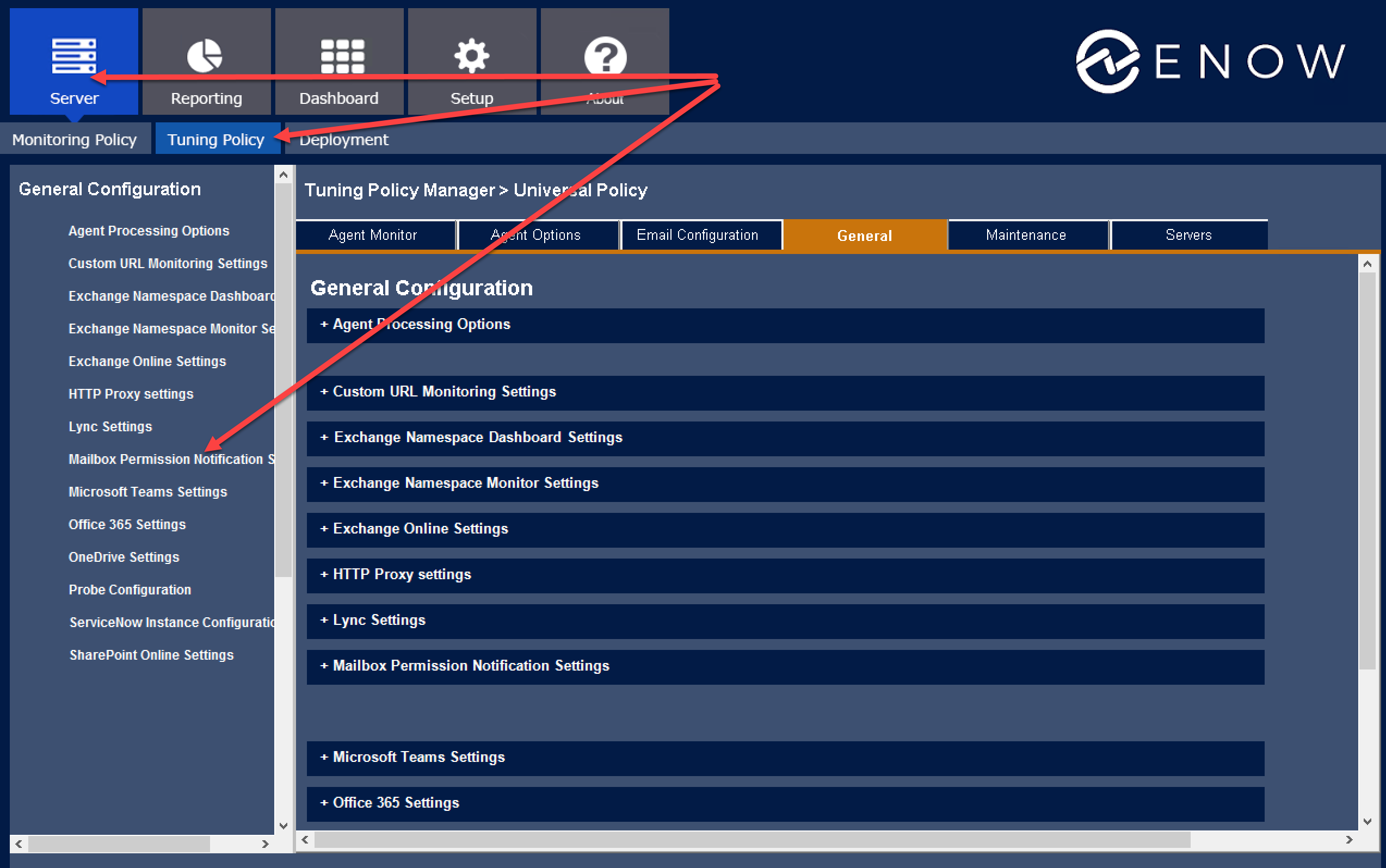Open Dashboard using the grid icon

(x=339, y=55)
